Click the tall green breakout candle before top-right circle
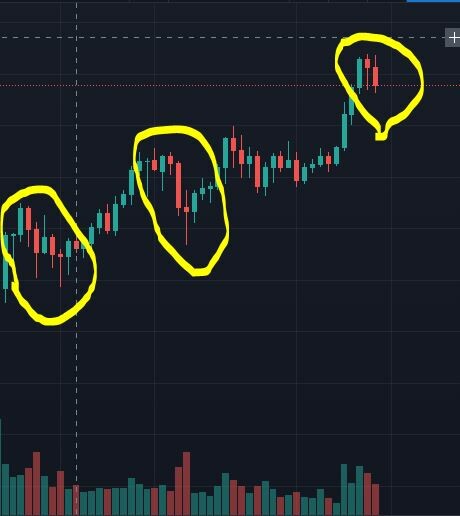Screen dimensions: 460x516 click(x=345, y=131)
